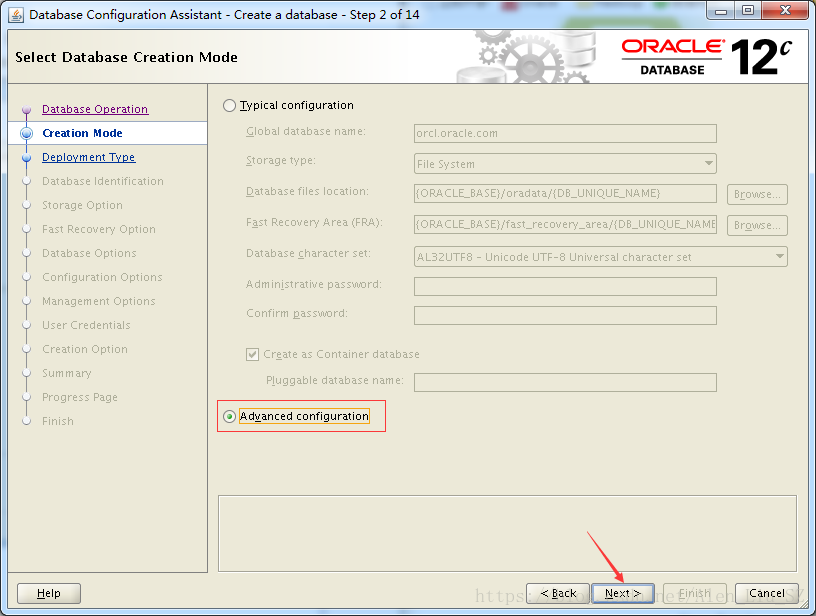Minimize the Database Configuration Assistant window
Image resolution: width=816 pixels, height=616 pixels.
[721, 11]
